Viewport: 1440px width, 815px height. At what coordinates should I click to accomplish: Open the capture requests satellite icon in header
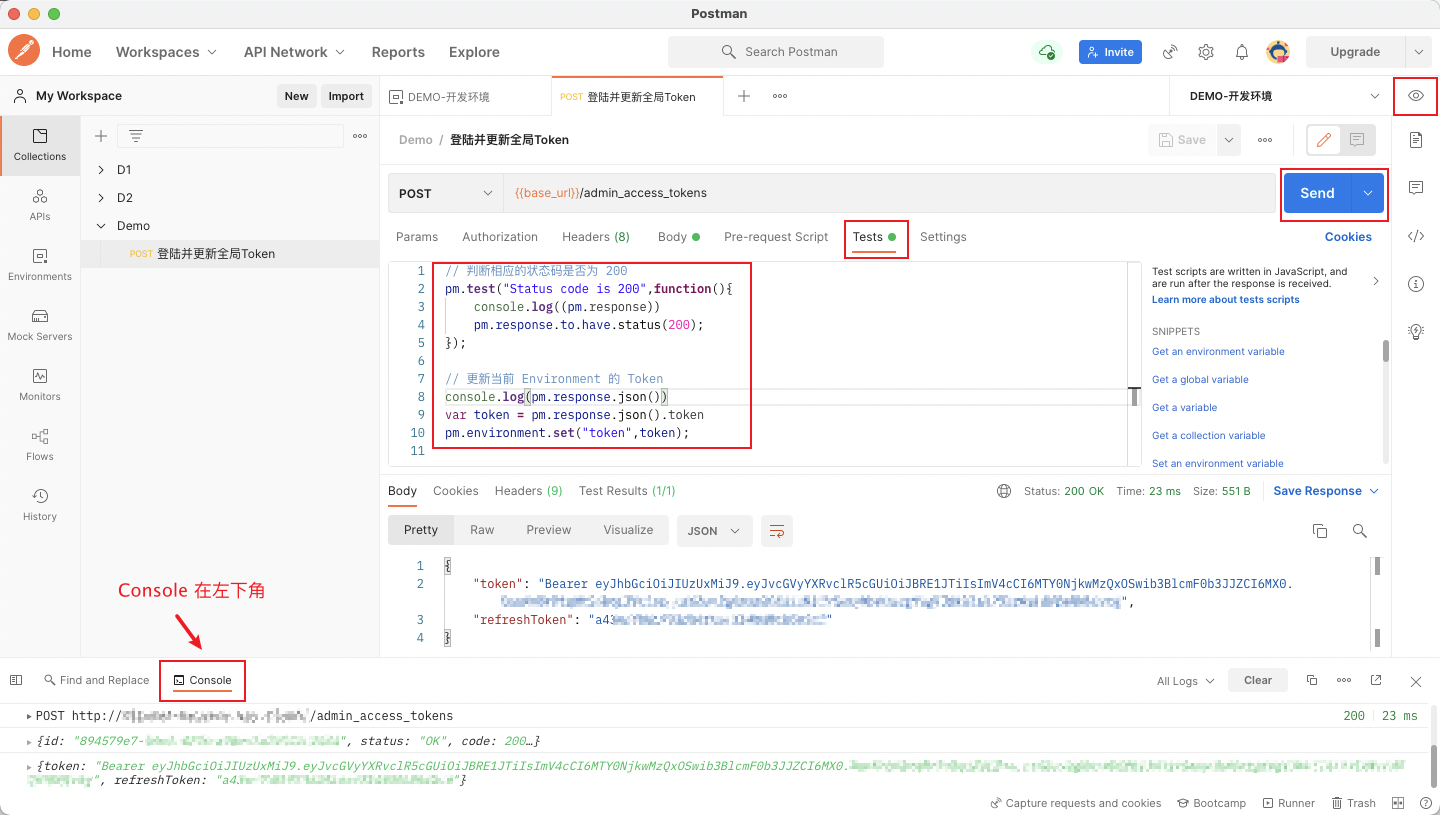pos(1170,52)
